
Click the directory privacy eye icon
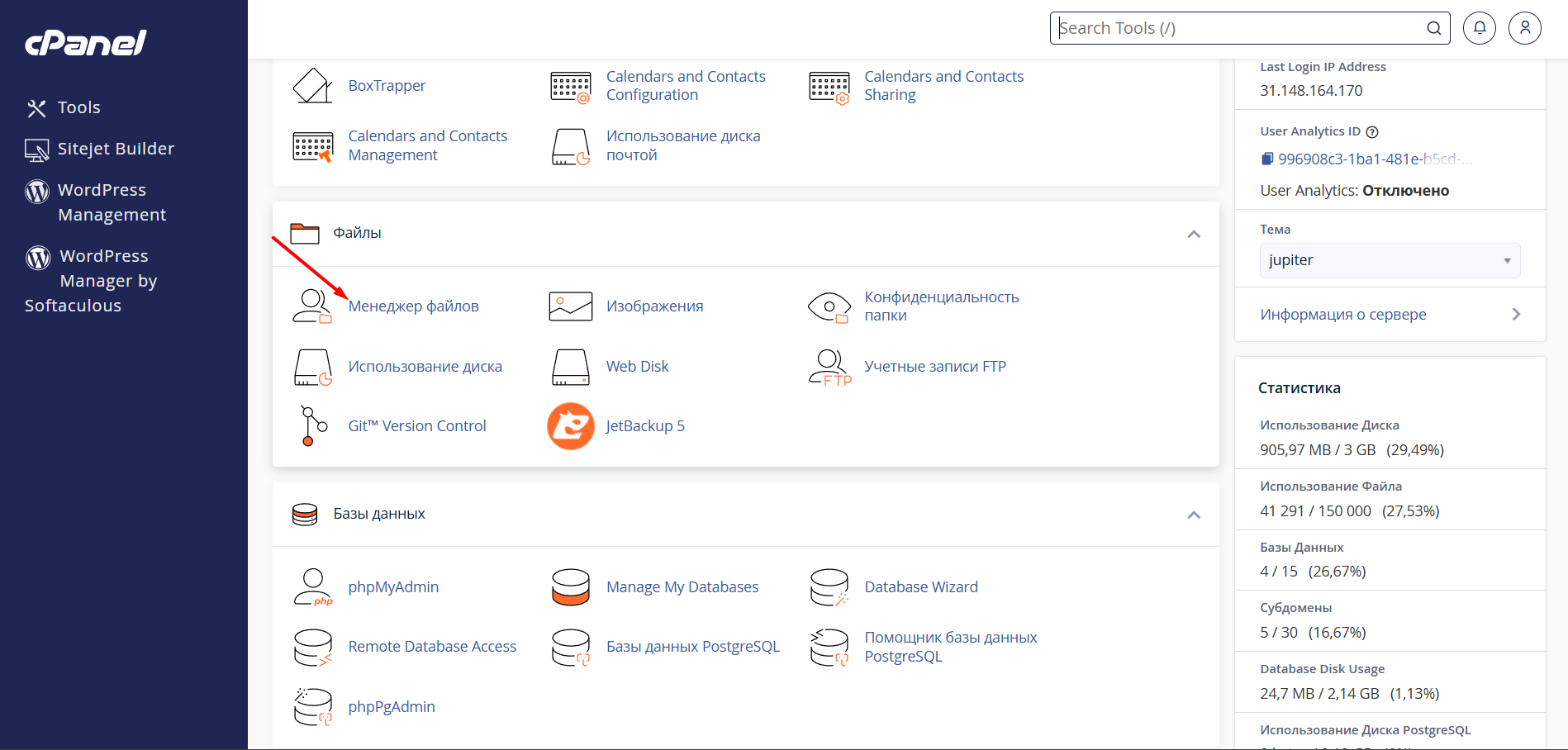(x=829, y=306)
